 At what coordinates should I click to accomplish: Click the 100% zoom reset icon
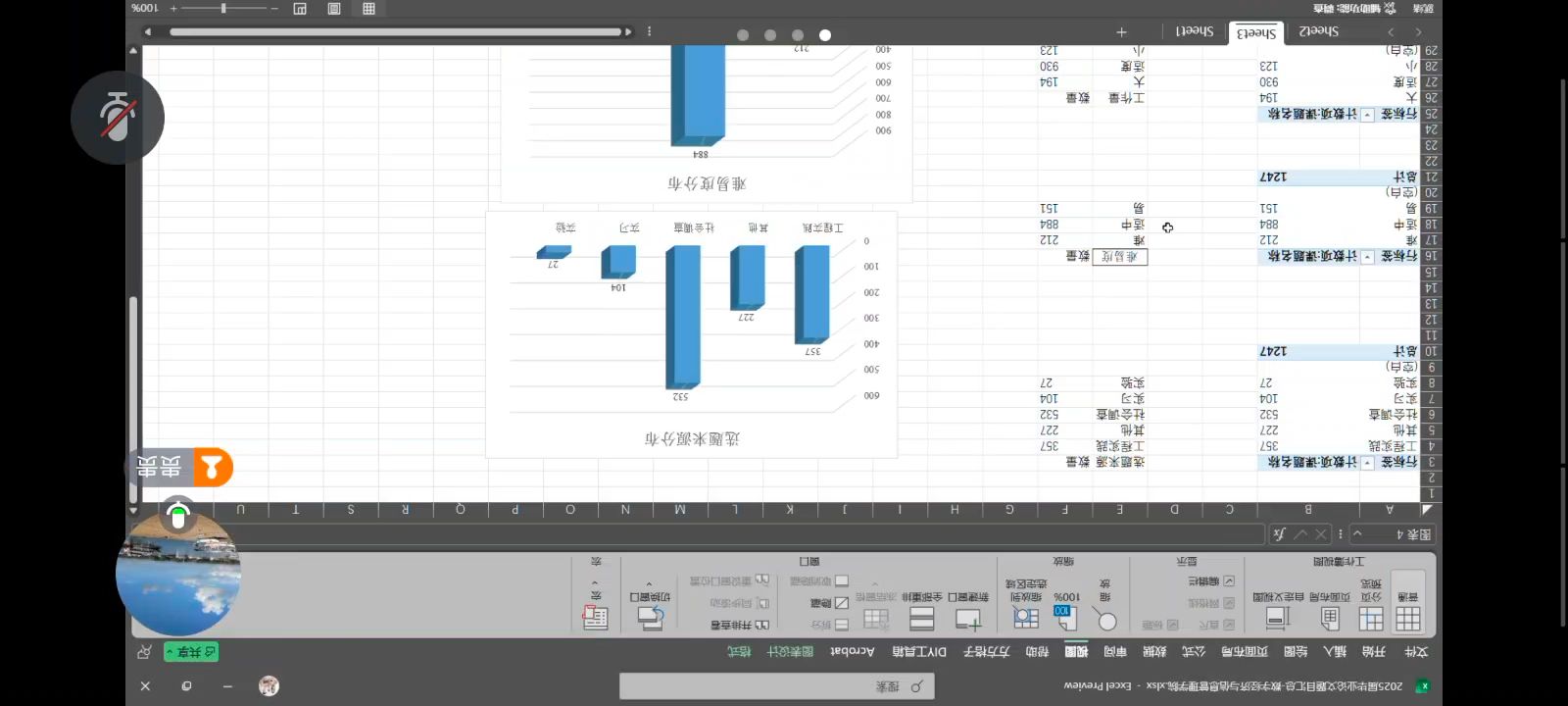(1065, 617)
